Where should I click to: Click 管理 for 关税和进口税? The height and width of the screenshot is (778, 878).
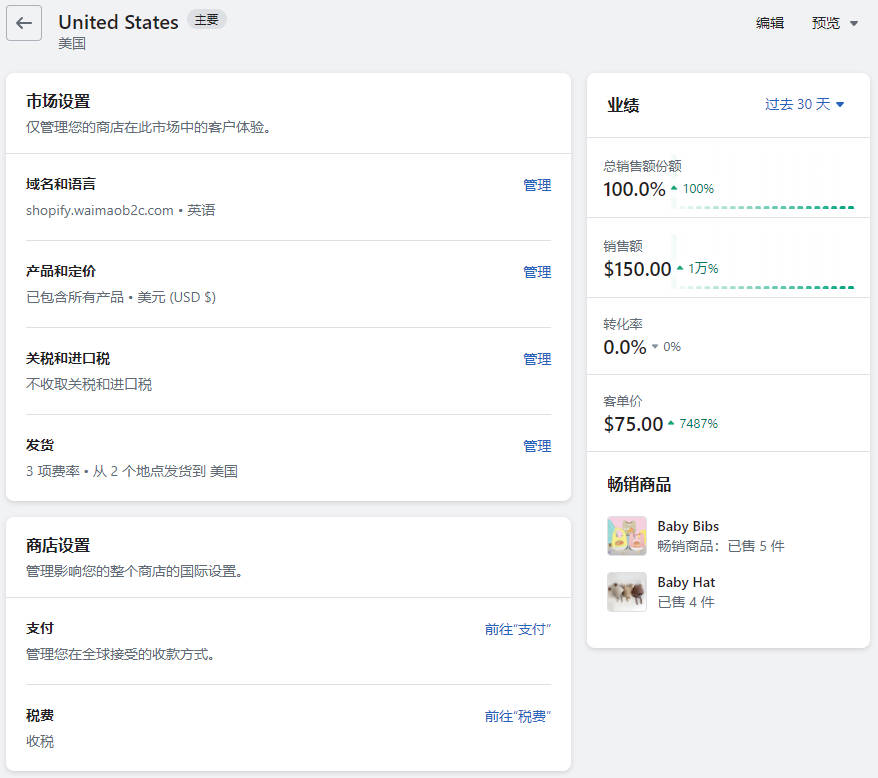click(x=537, y=359)
